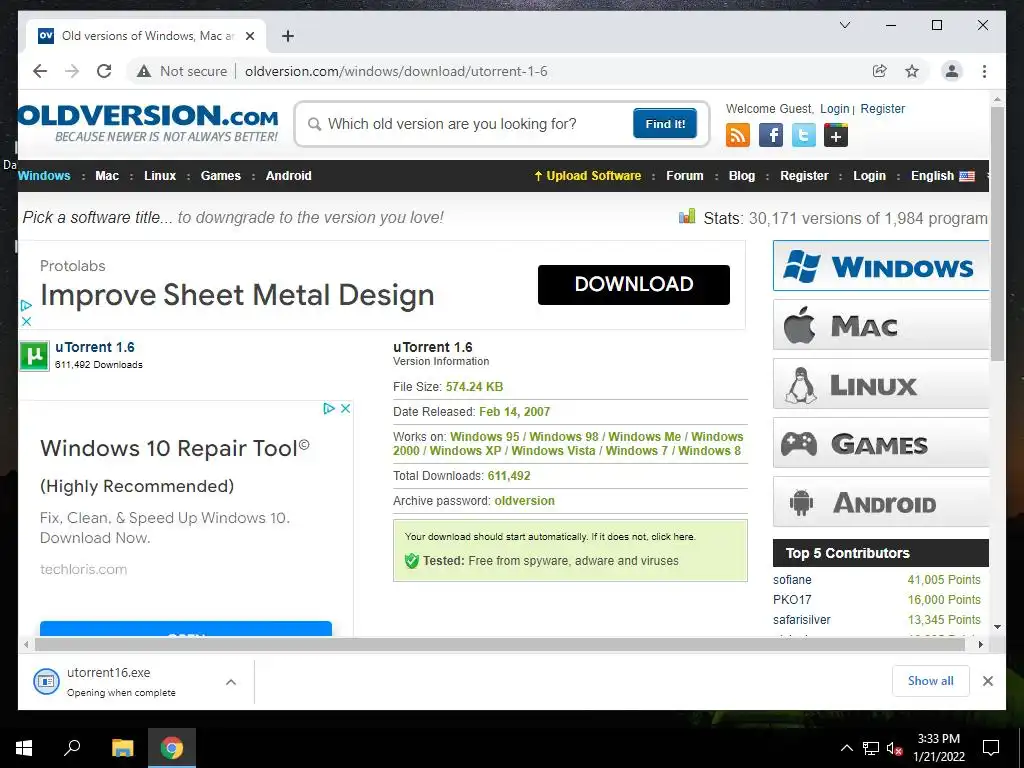Open the Chrome three-dot menu
Image resolution: width=1024 pixels, height=768 pixels.
point(984,71)
